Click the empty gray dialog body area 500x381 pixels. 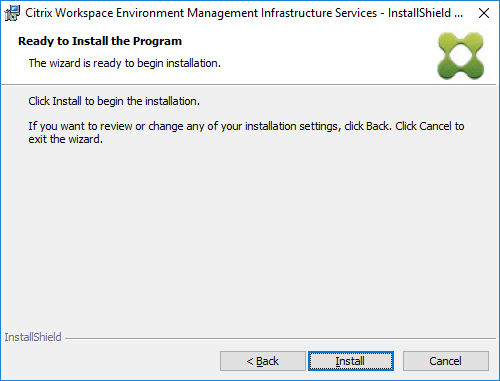pyautogui.click(x=250, y=233)
